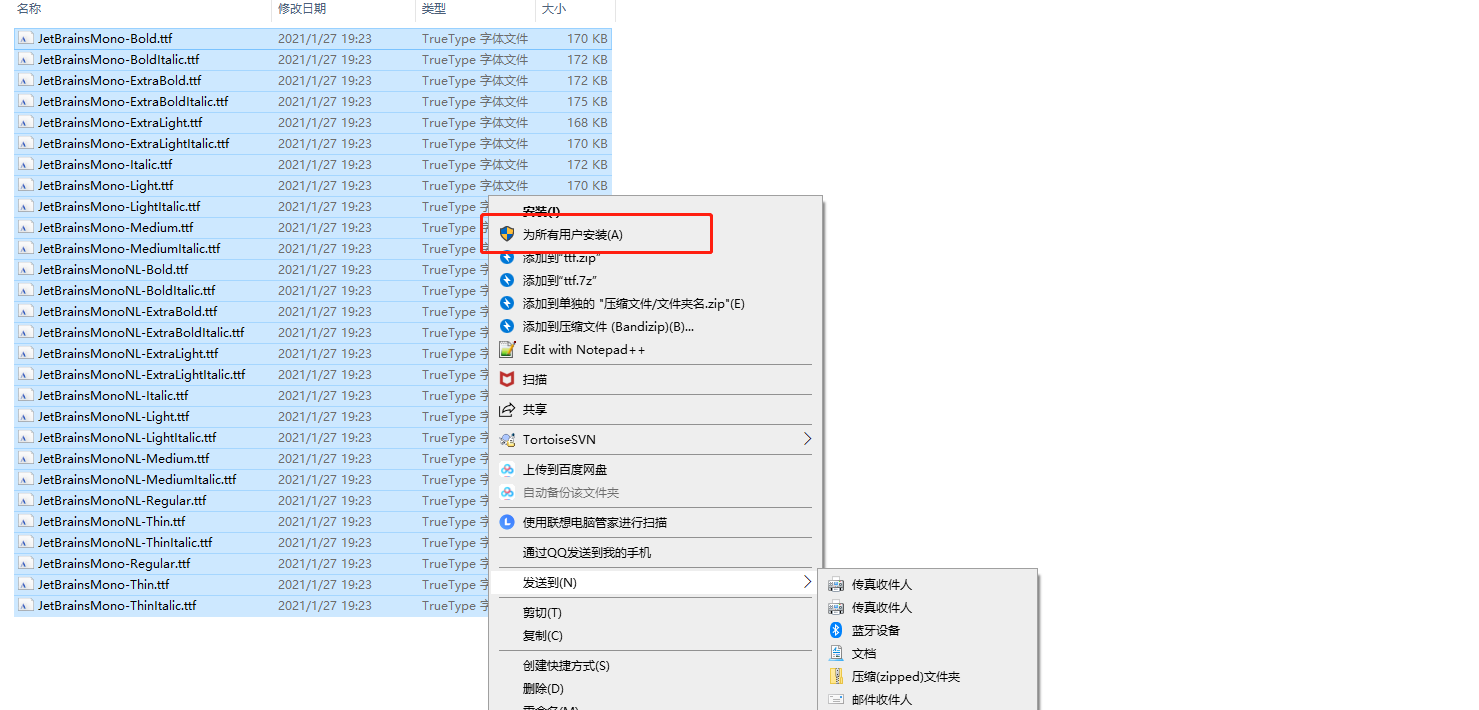The width and height of the screenshot is (1479, 710).
Task: Select 添加到压缩文件 (Bandizip)(B)... entry
Action: coord(608,326)
